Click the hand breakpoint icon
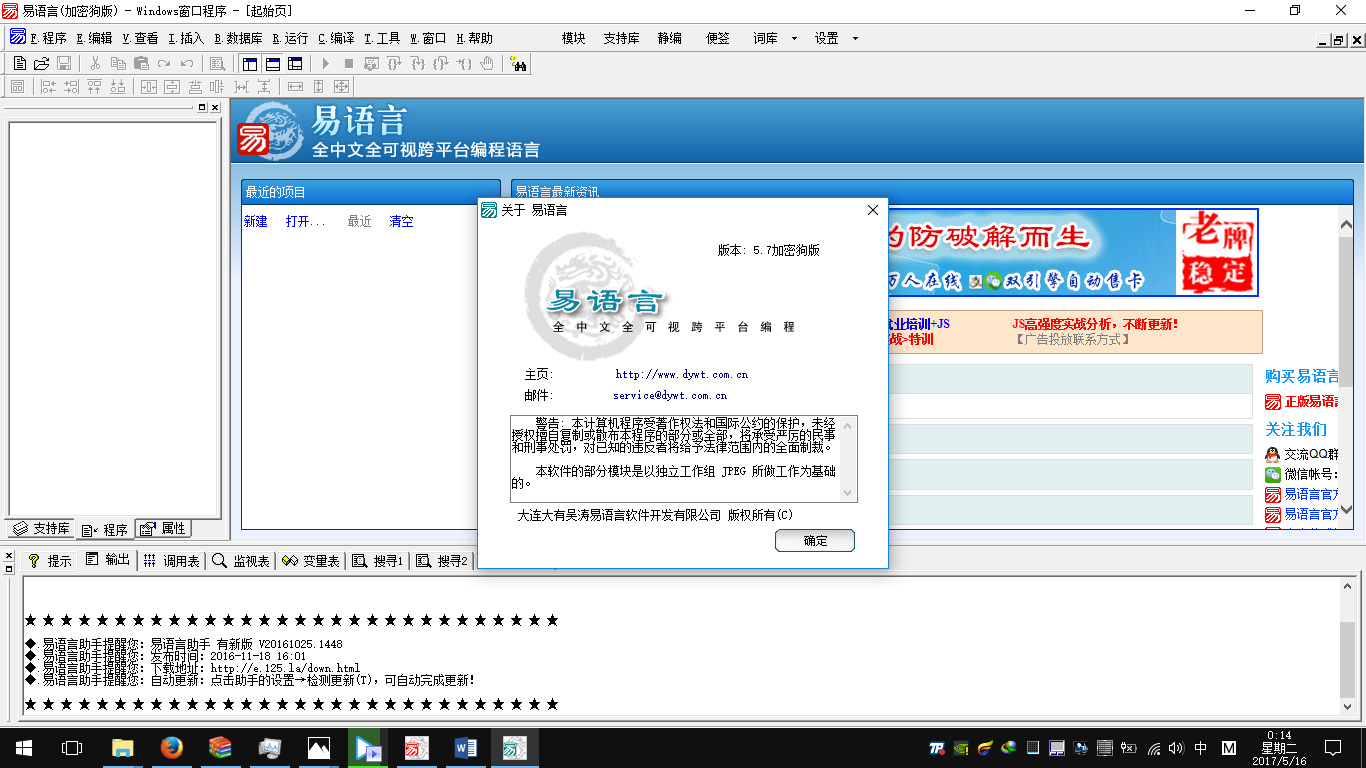This screenshot has height=768, width=1366. (x=486, y=63)
